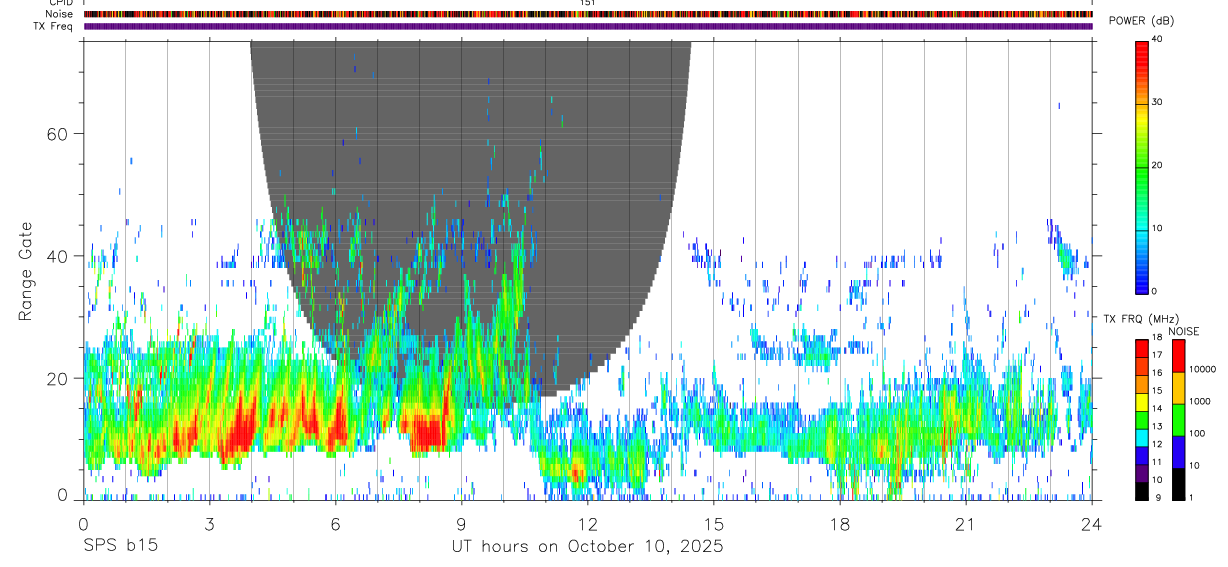Image resolution: width=1228 pixels, height=567 pixels.
Task: Click 'UT hours on October 10, 2025' axis title
Action: (586, 548)
